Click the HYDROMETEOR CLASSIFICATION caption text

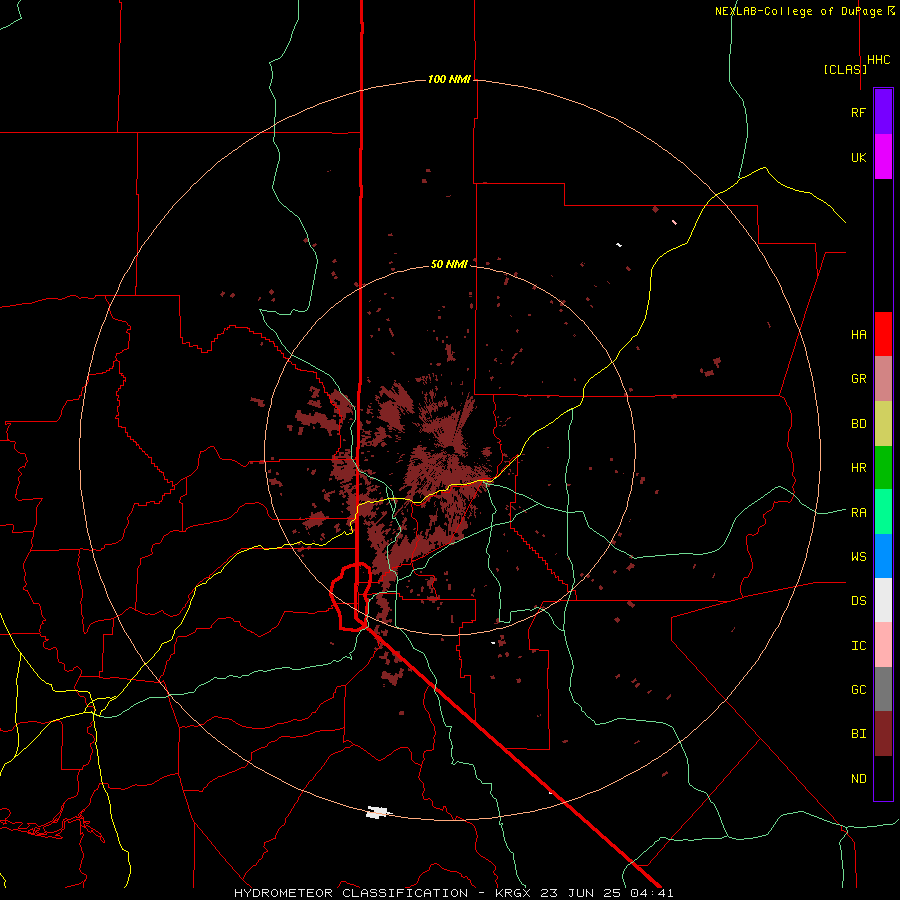351,893
